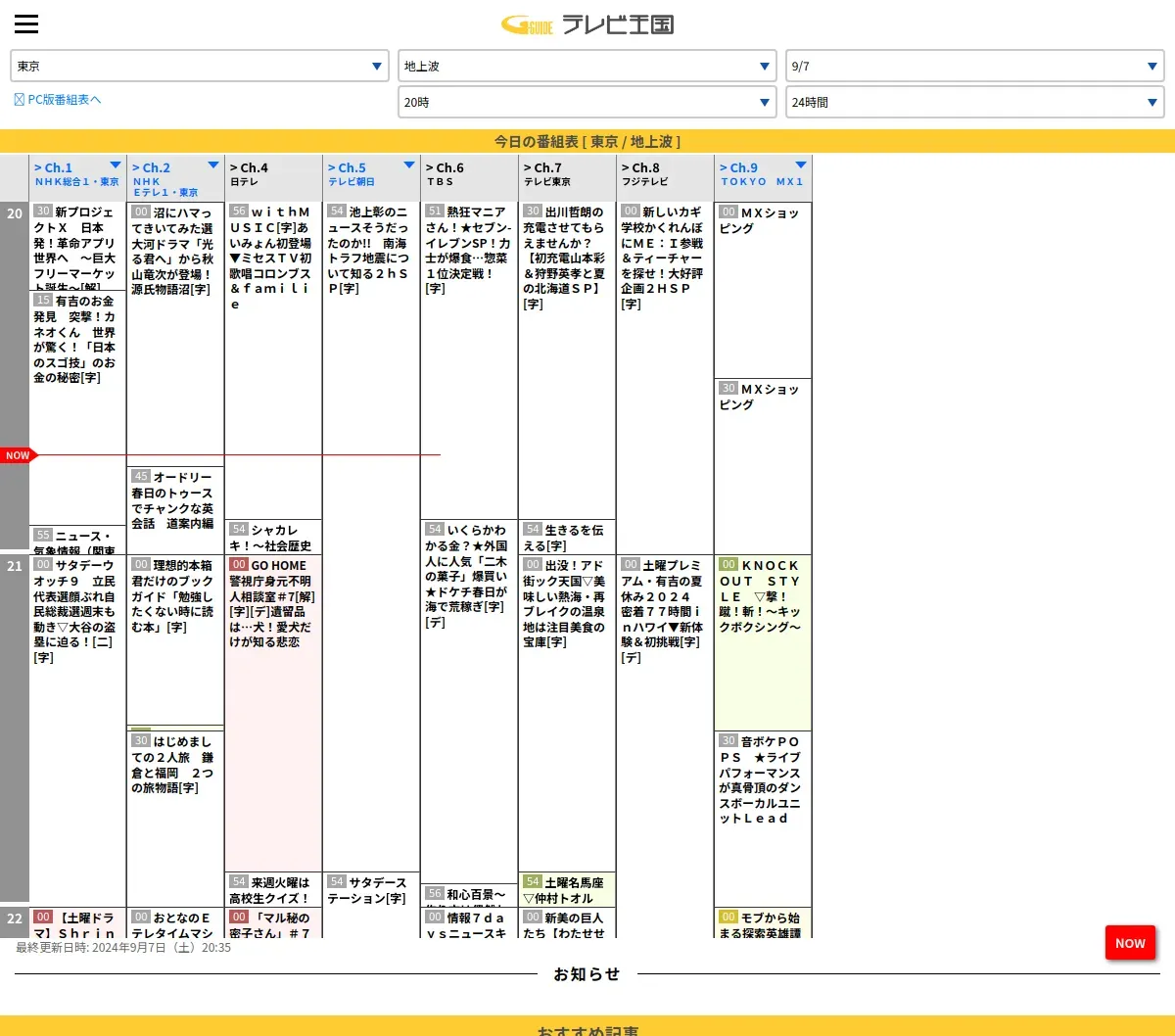The width and height of the screenshot is (1175, 1036).
Task: Select the Ch.6 TBS channel header
Action: [x=469, y=177]
